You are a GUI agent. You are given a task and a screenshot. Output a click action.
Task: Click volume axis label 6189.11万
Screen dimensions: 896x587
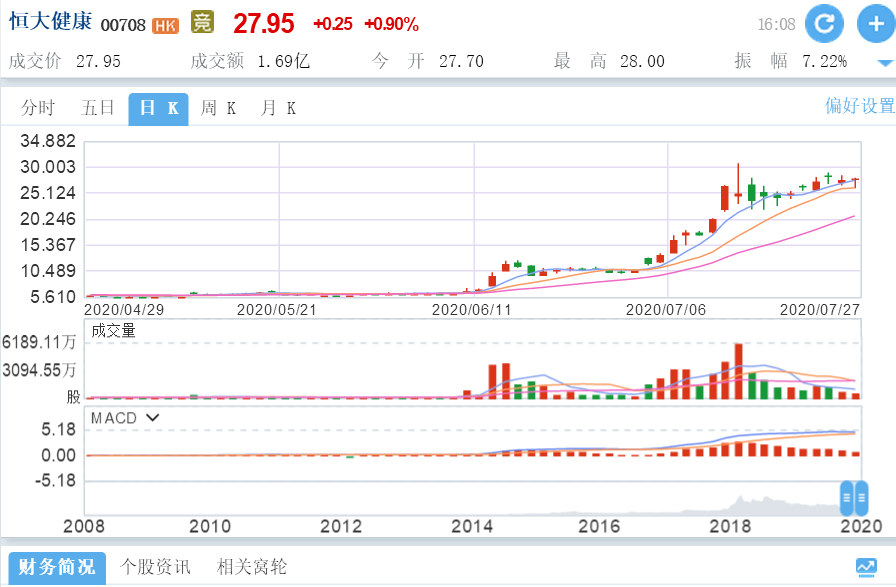coord(39,342)
